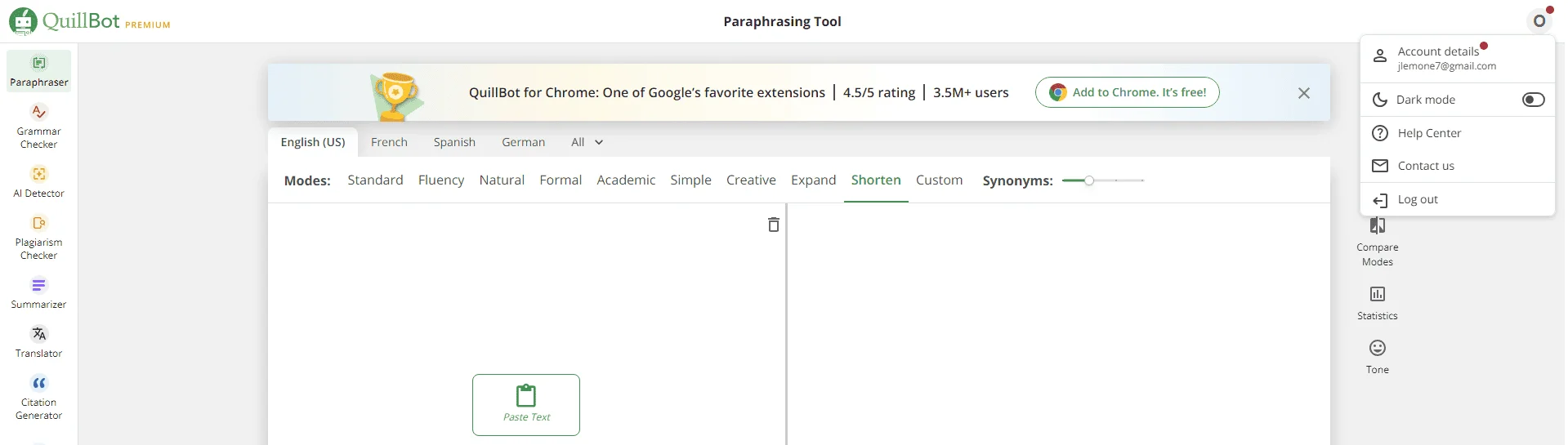The height and width of the screenshot is (445, 1568).
Task: Adjust the Synonyms slider
Action: [x=1089, y=180]
